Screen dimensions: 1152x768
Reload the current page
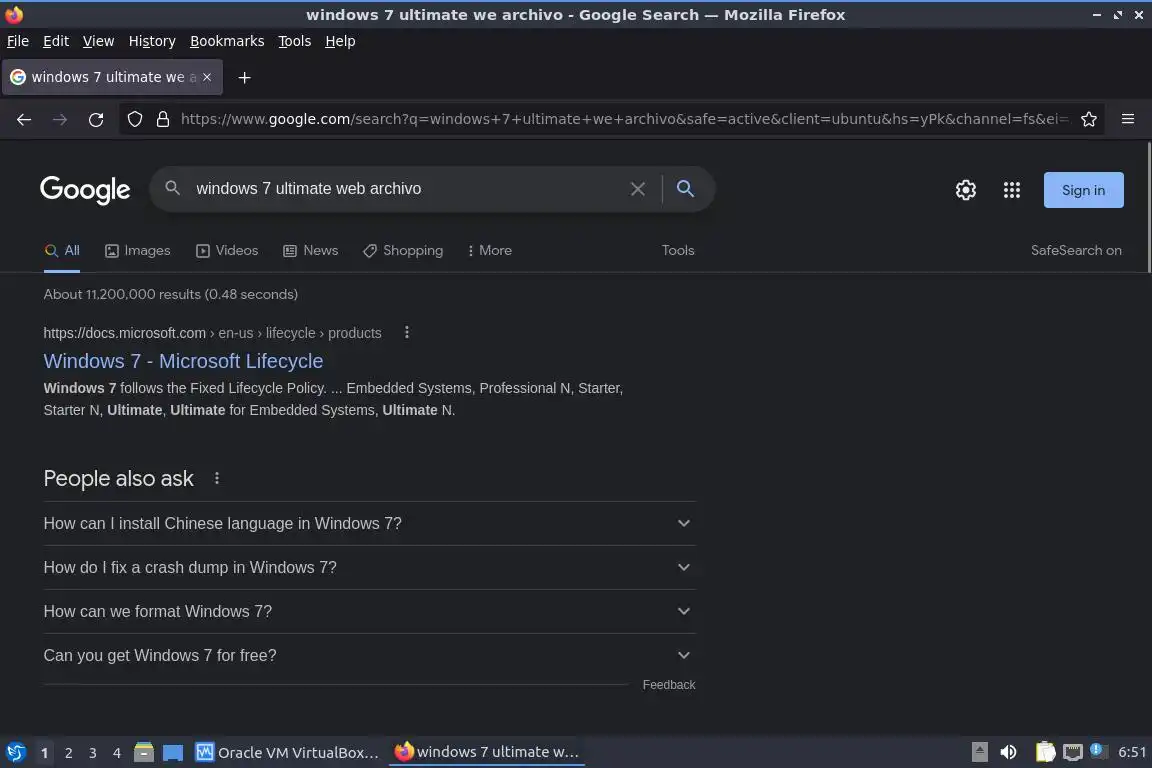(x=96, y=119)
